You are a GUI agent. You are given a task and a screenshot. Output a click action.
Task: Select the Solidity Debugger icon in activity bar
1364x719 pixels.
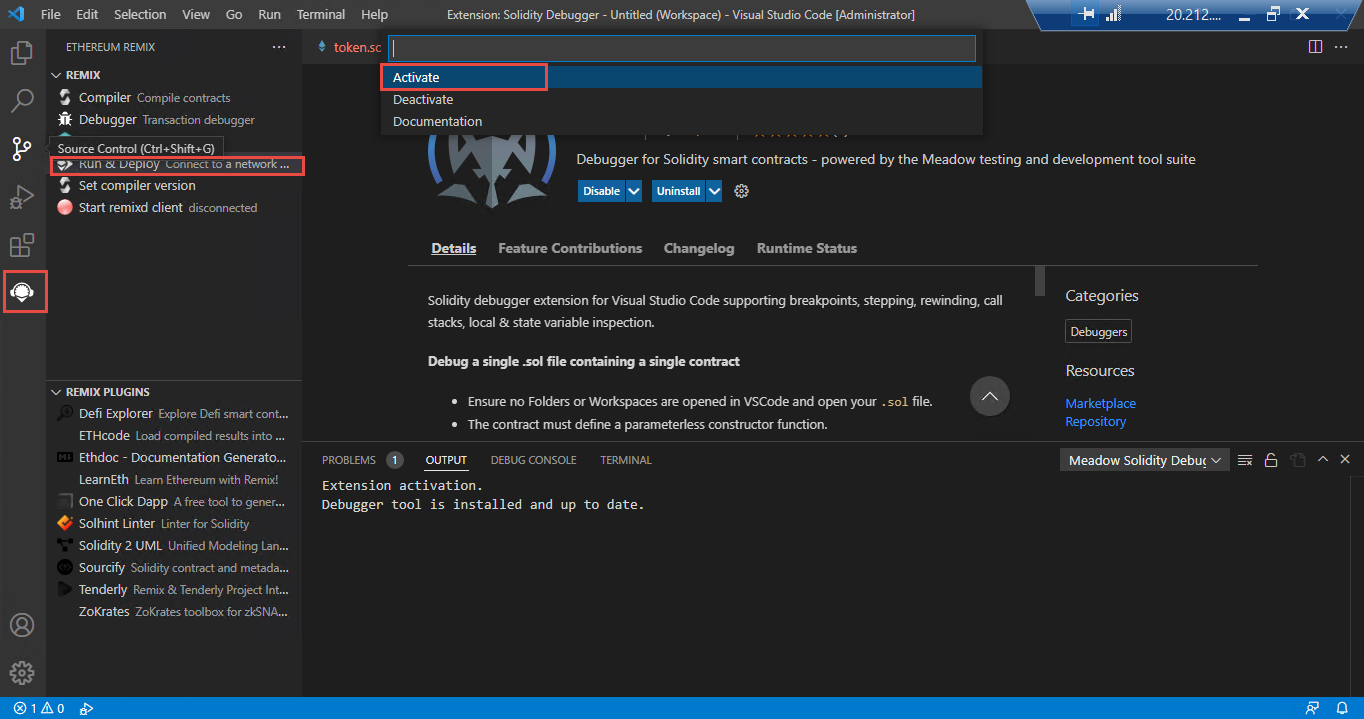(25, 291)
